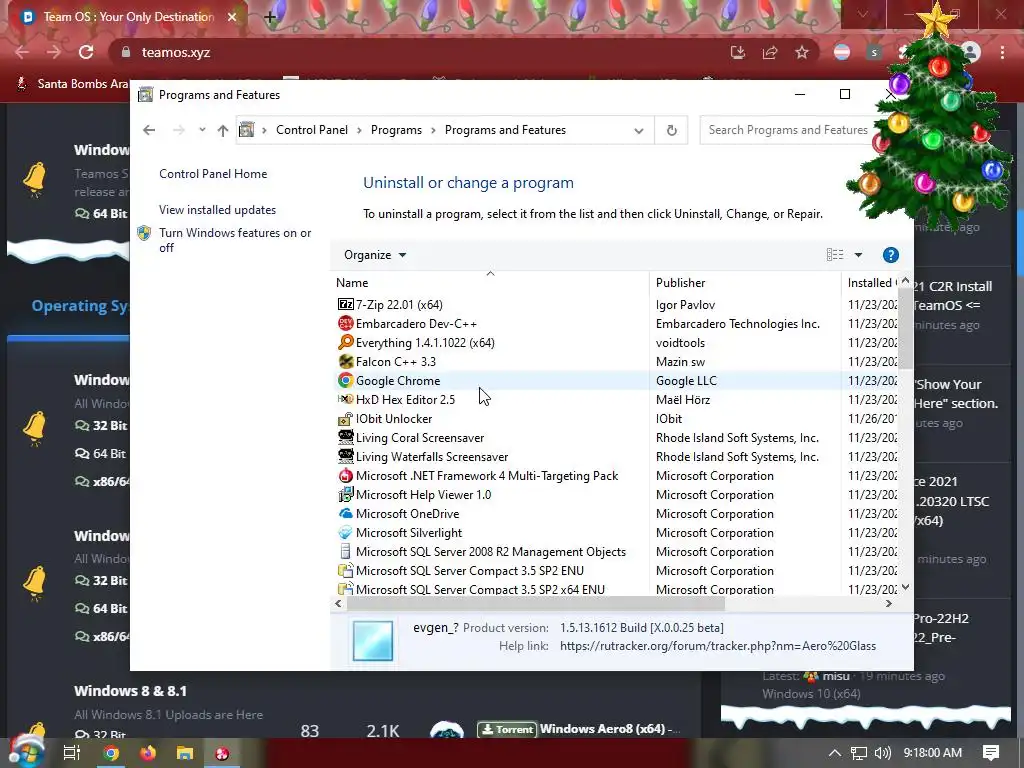The height and width of the screenshot is (768, 1024).
Task: Expand the chevron after Control Panel breadcrumb
Action: click(x=359, y=130)
